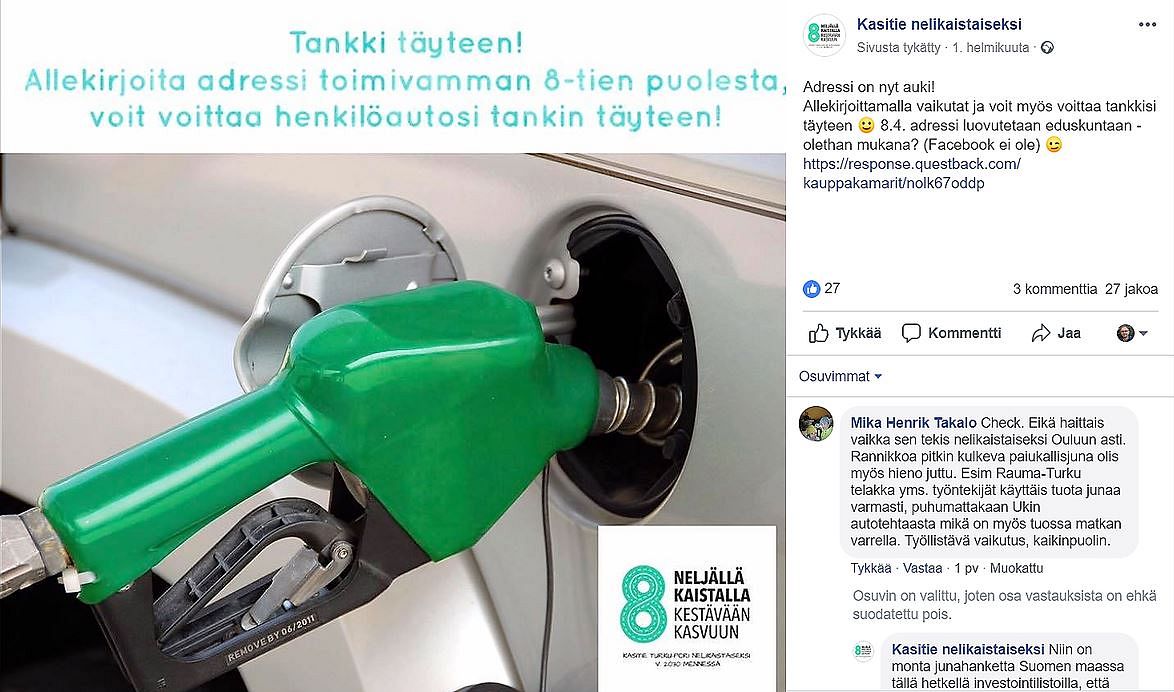
Task: Click the blue like reaction icon
Action: tap(811, 288)
